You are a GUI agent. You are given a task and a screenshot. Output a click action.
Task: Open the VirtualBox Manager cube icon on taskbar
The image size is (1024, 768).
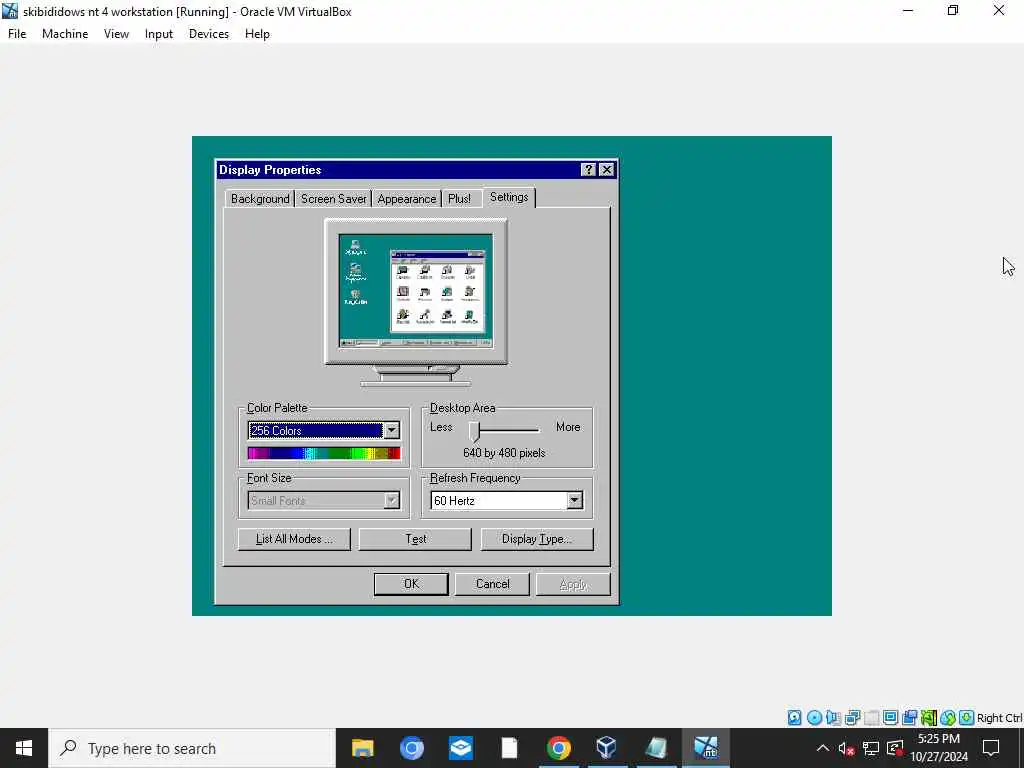pyautogui.click(x=607, y=748)
